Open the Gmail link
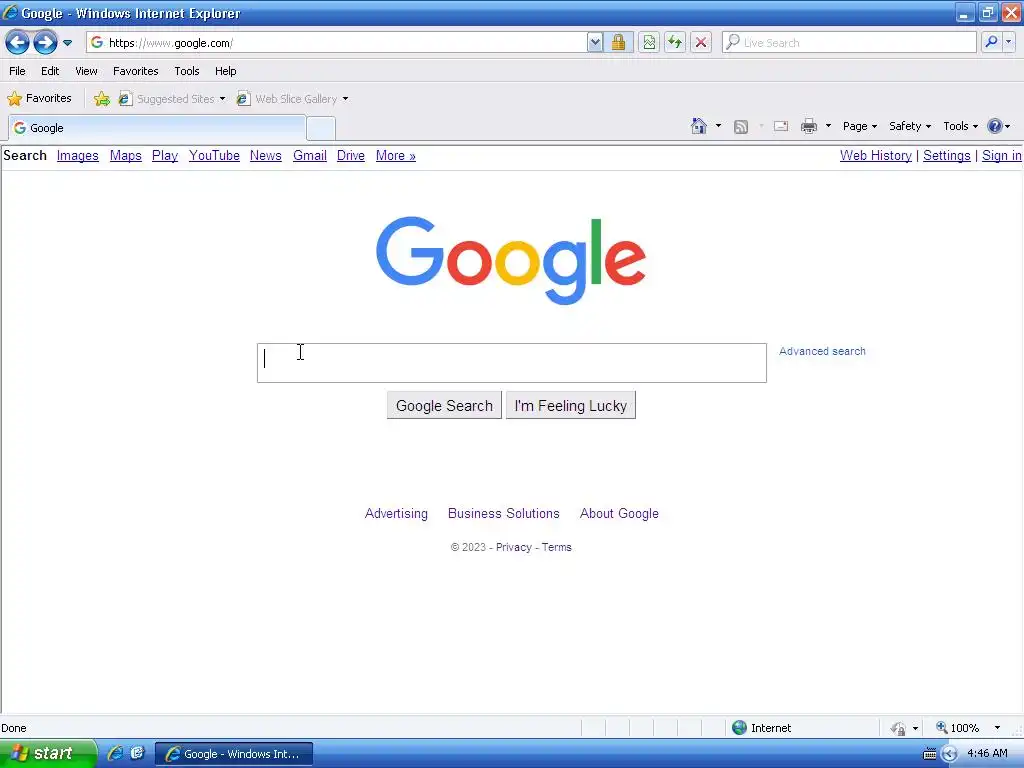 [310, 155]
